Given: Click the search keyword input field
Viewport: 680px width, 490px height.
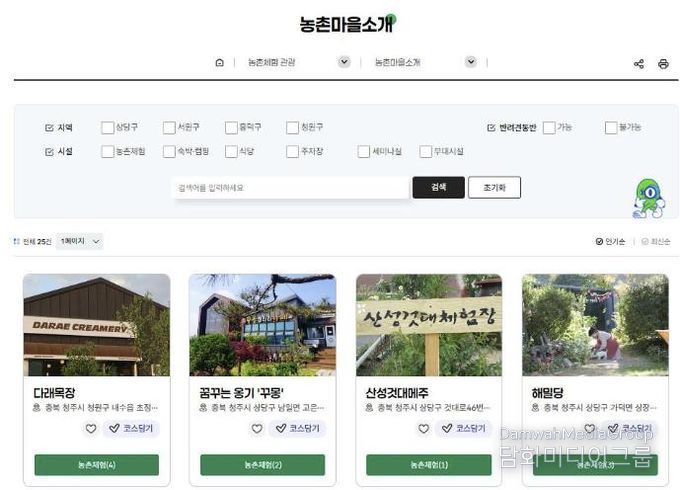Looking at the screenshot, I should [290, 188].
